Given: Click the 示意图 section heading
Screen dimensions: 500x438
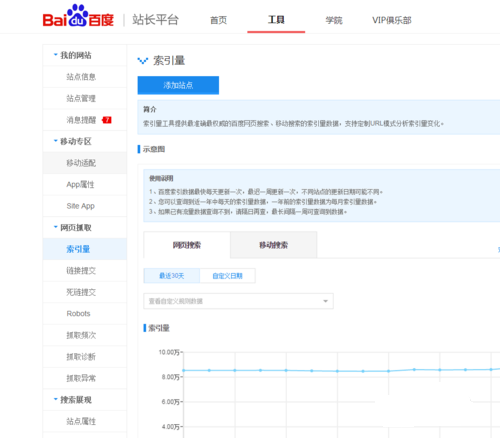Looking at the screenshot, I should pyautogui.click(x=154, y=149).
